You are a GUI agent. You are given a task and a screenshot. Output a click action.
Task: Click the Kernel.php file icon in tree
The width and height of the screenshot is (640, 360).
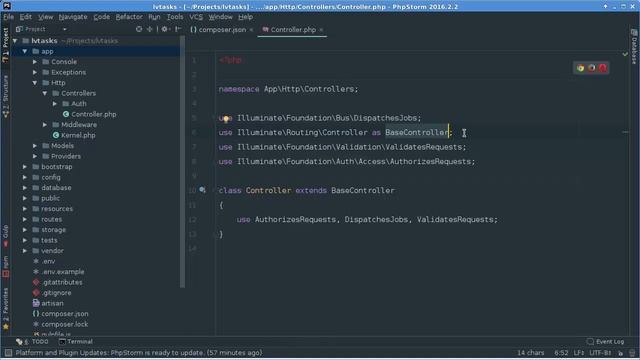pos(56,135)
